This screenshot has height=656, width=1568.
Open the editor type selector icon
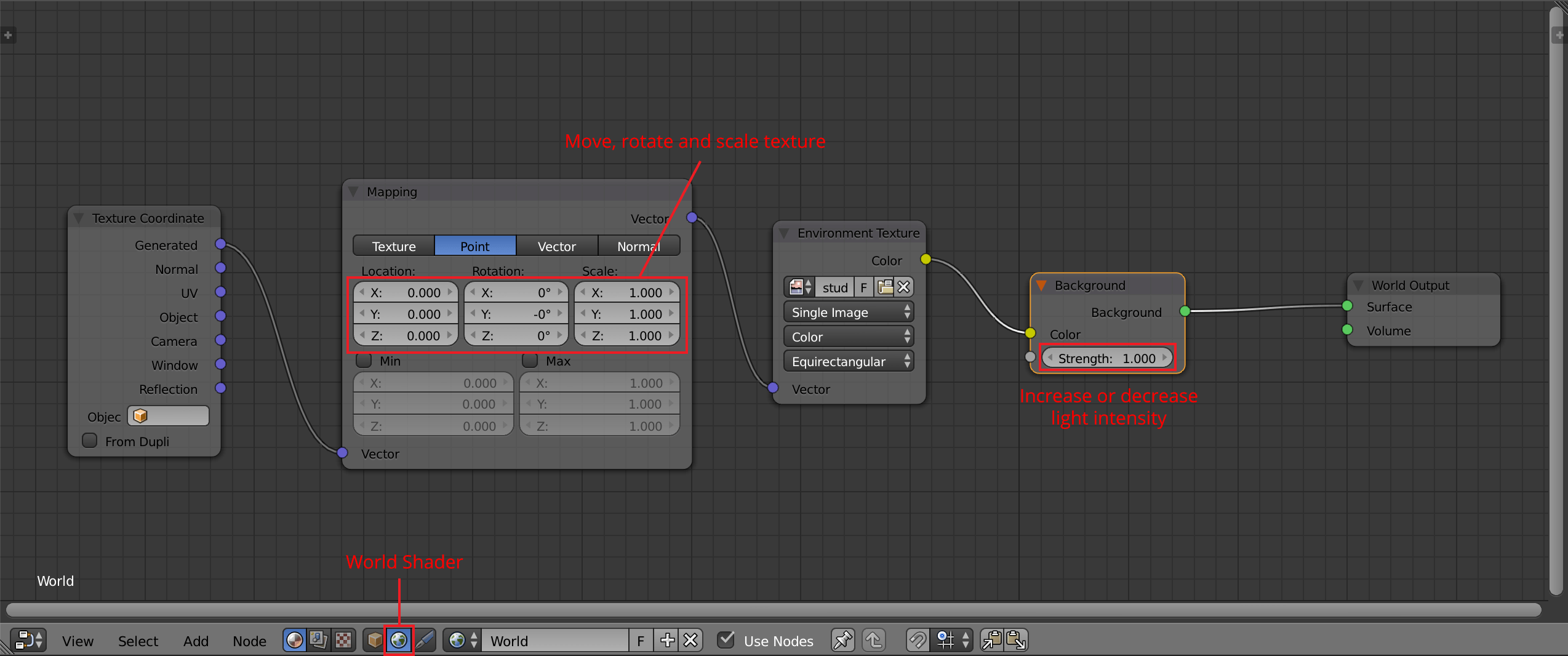pos(28,640)
